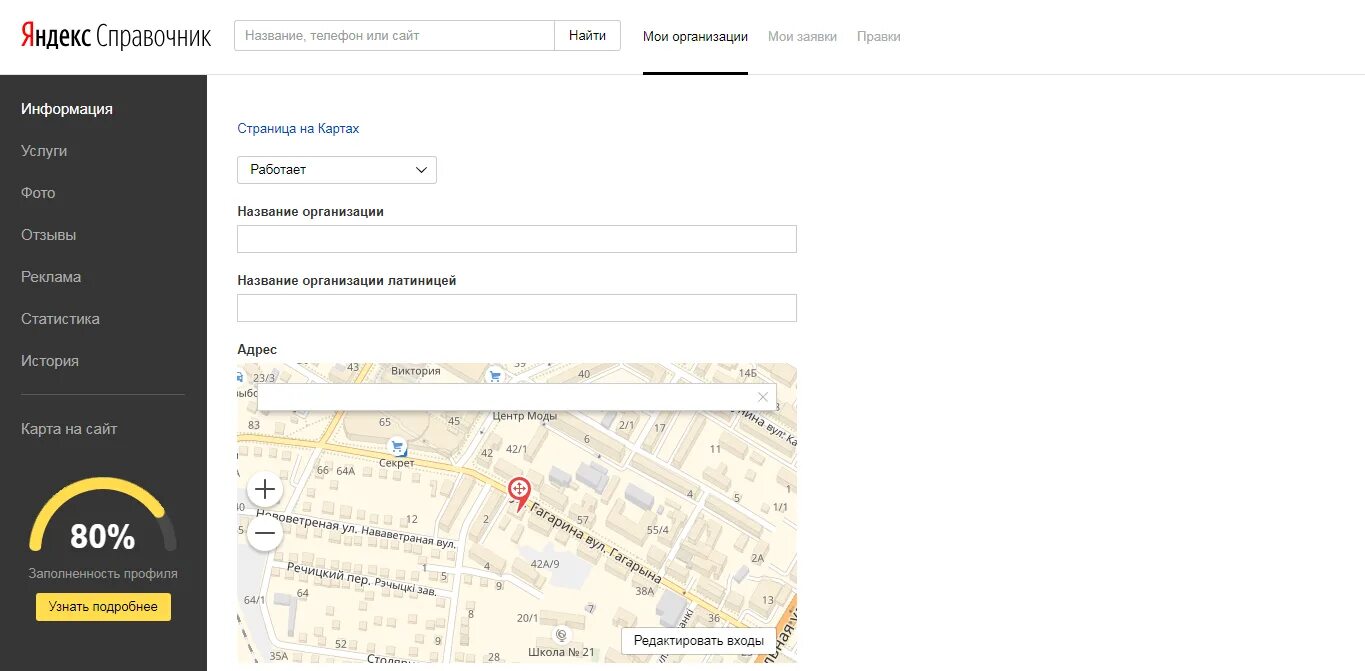Click the address input on the map
Screen dimensions: 1365x671
[x=506, y=397]
